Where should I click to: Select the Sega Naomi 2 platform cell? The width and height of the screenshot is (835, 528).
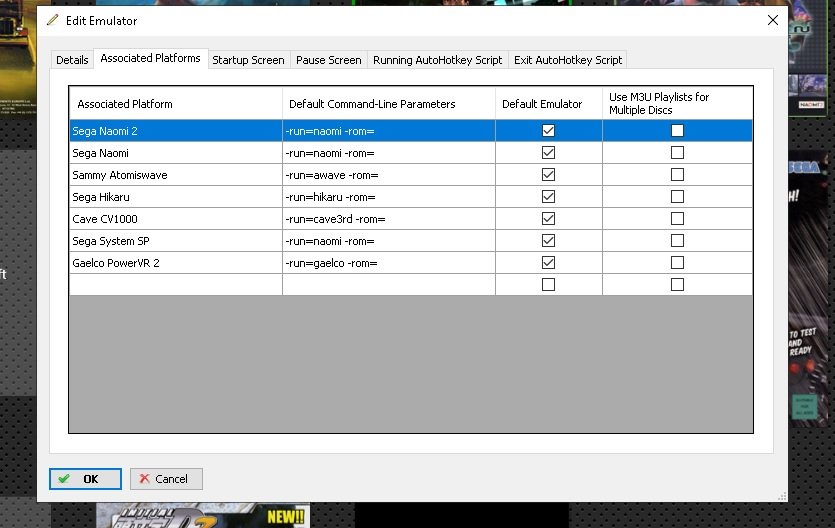pos(176,131)
